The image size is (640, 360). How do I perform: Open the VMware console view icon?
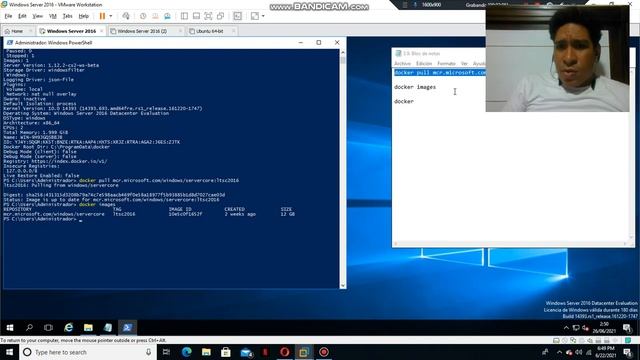pyautogui.click(x=237, y=16)
